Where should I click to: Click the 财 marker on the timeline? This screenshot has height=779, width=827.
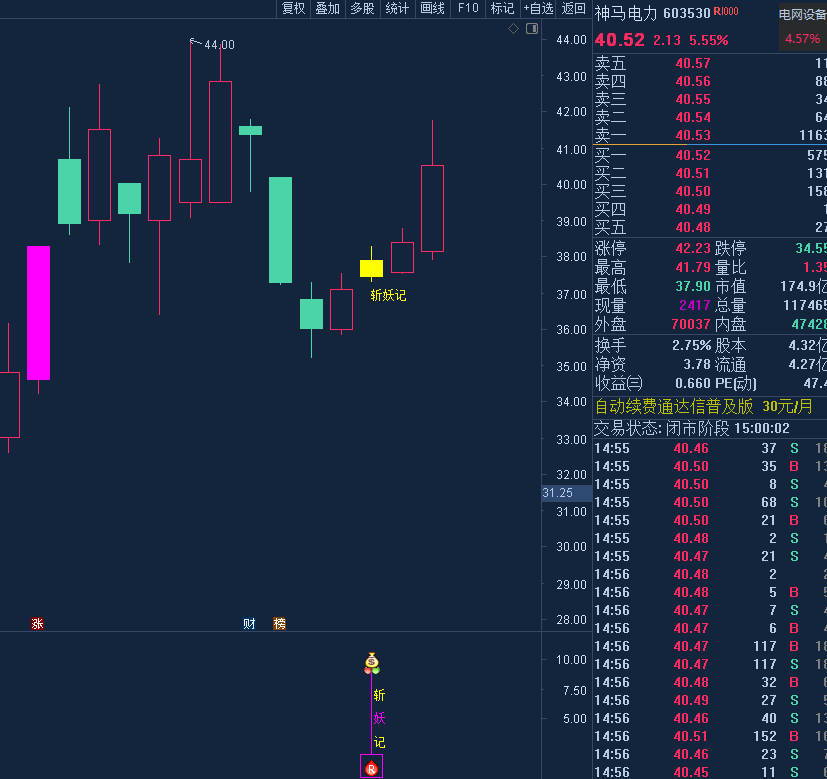click(x=250, y=624)
